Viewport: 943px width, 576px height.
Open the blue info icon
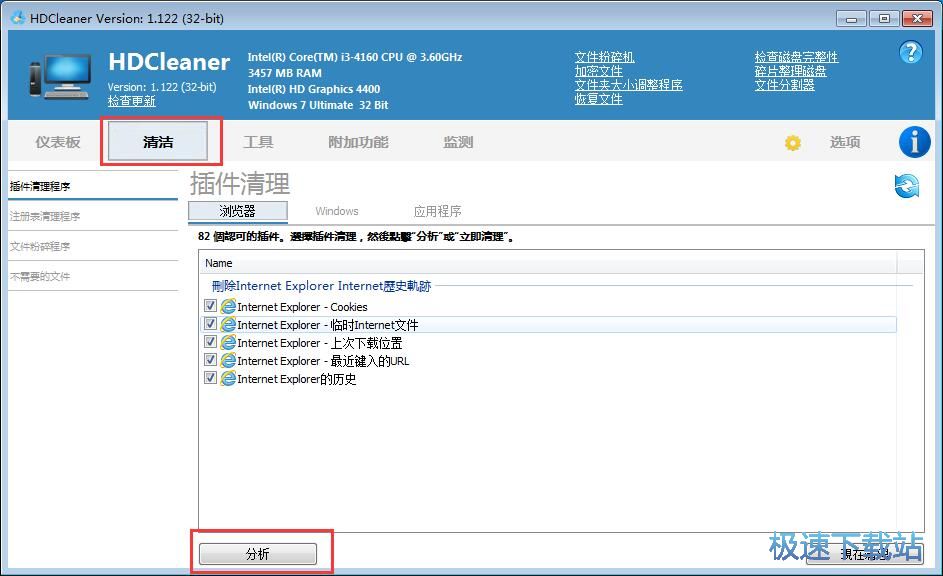click(914, 142)
